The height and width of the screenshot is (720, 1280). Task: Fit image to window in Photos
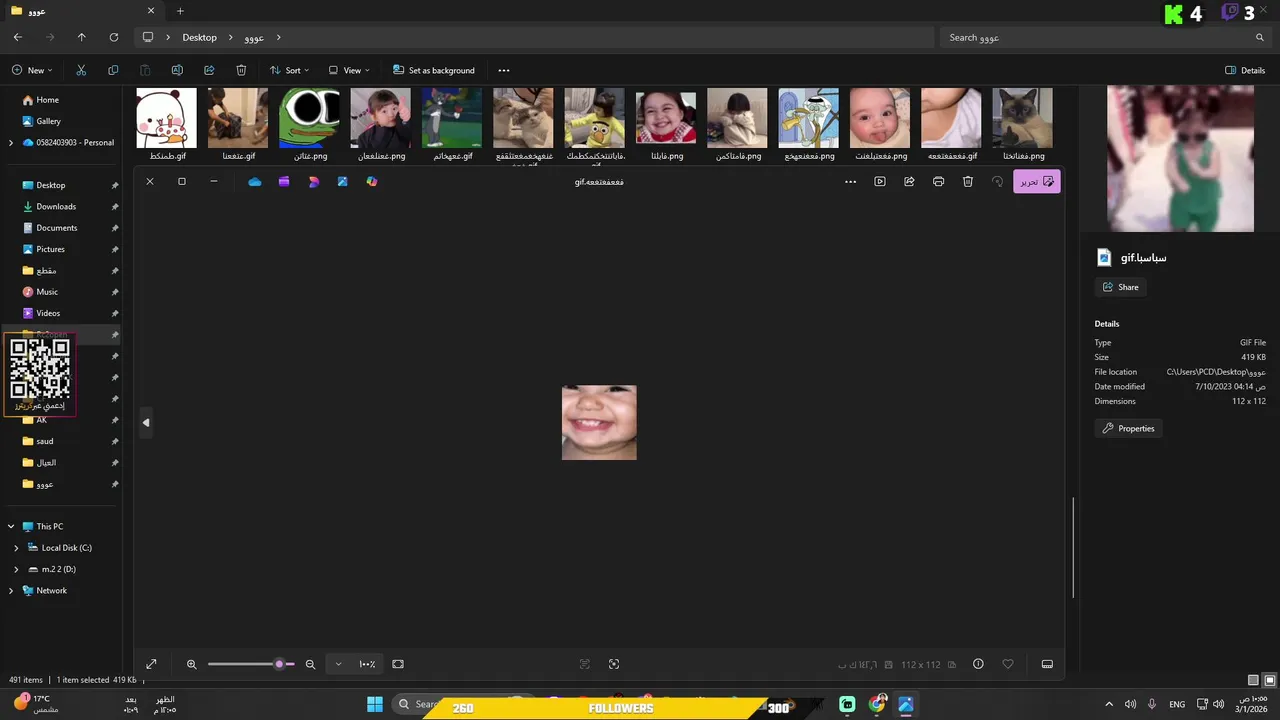click(398, 664)
